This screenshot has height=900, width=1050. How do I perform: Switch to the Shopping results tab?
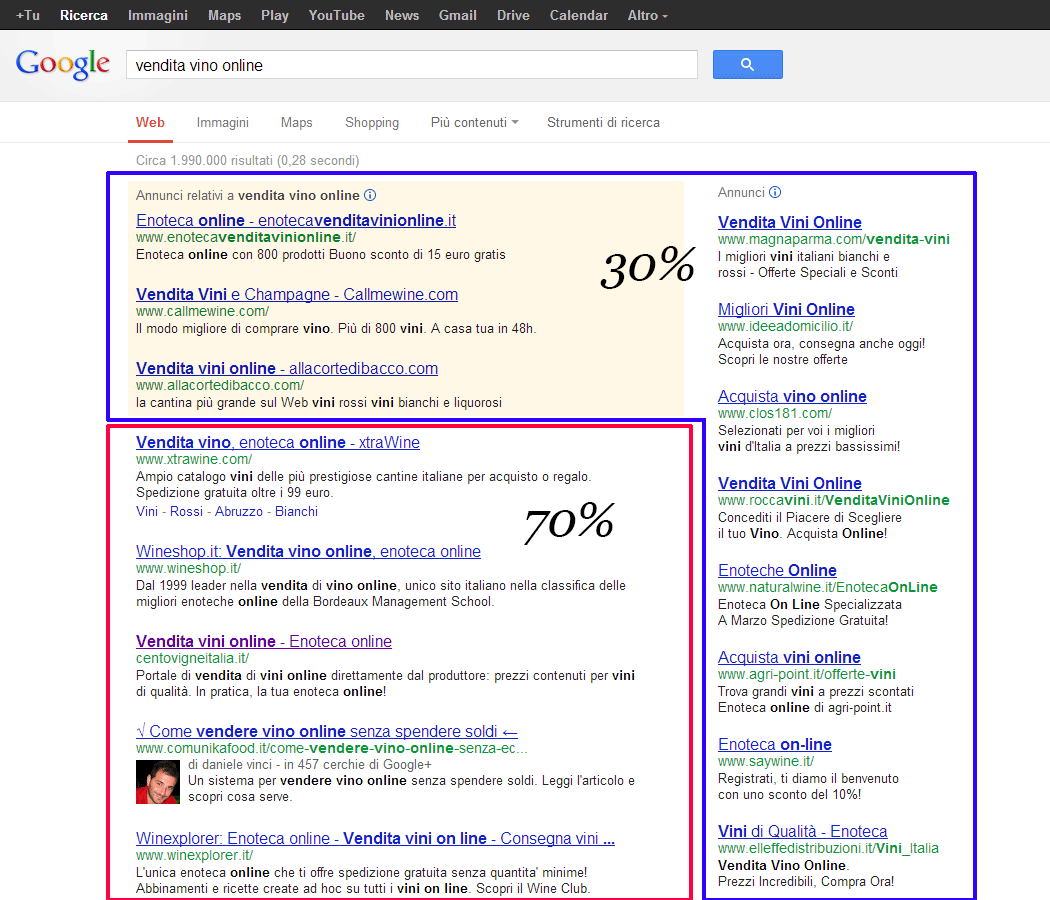372,123
